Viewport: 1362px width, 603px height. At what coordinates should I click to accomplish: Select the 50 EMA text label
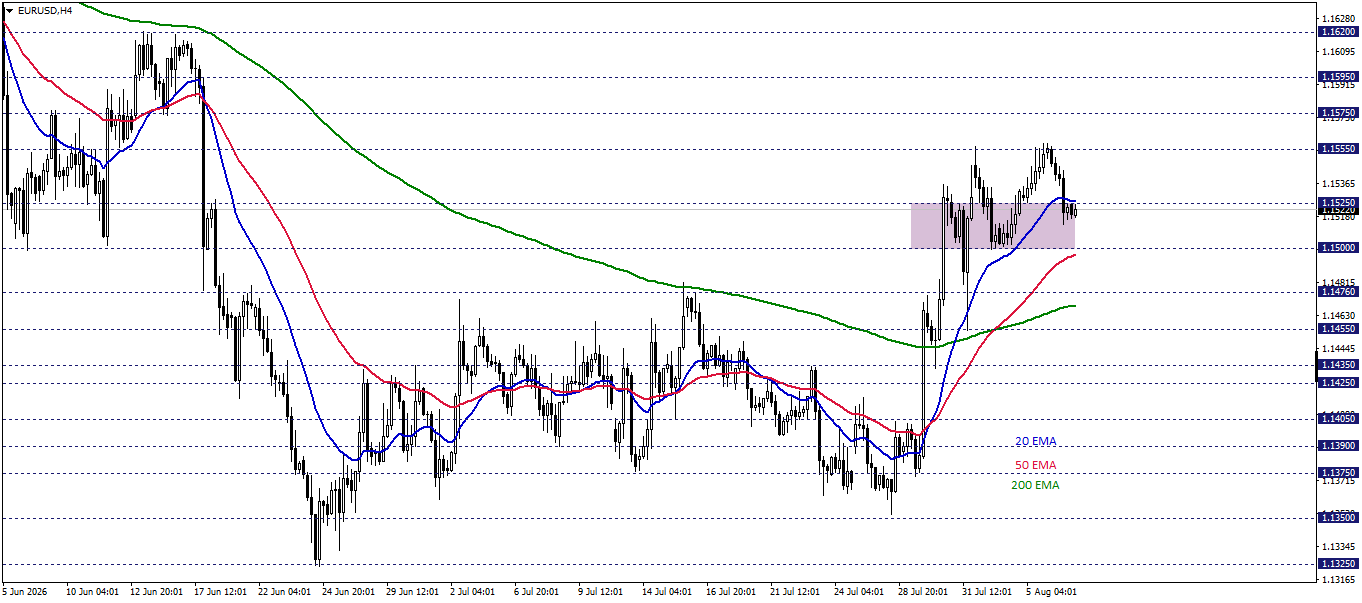click(x=1036, y=465)
